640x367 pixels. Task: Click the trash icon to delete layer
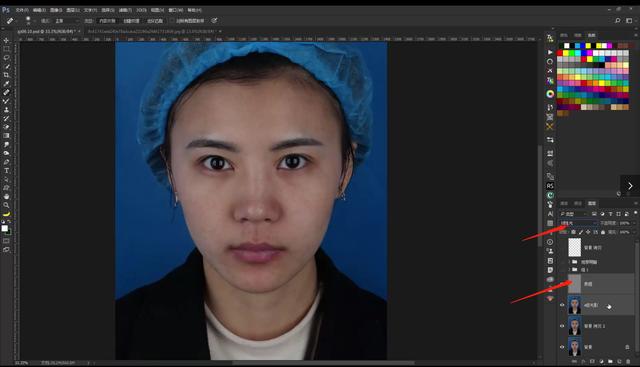coord(628,361)
